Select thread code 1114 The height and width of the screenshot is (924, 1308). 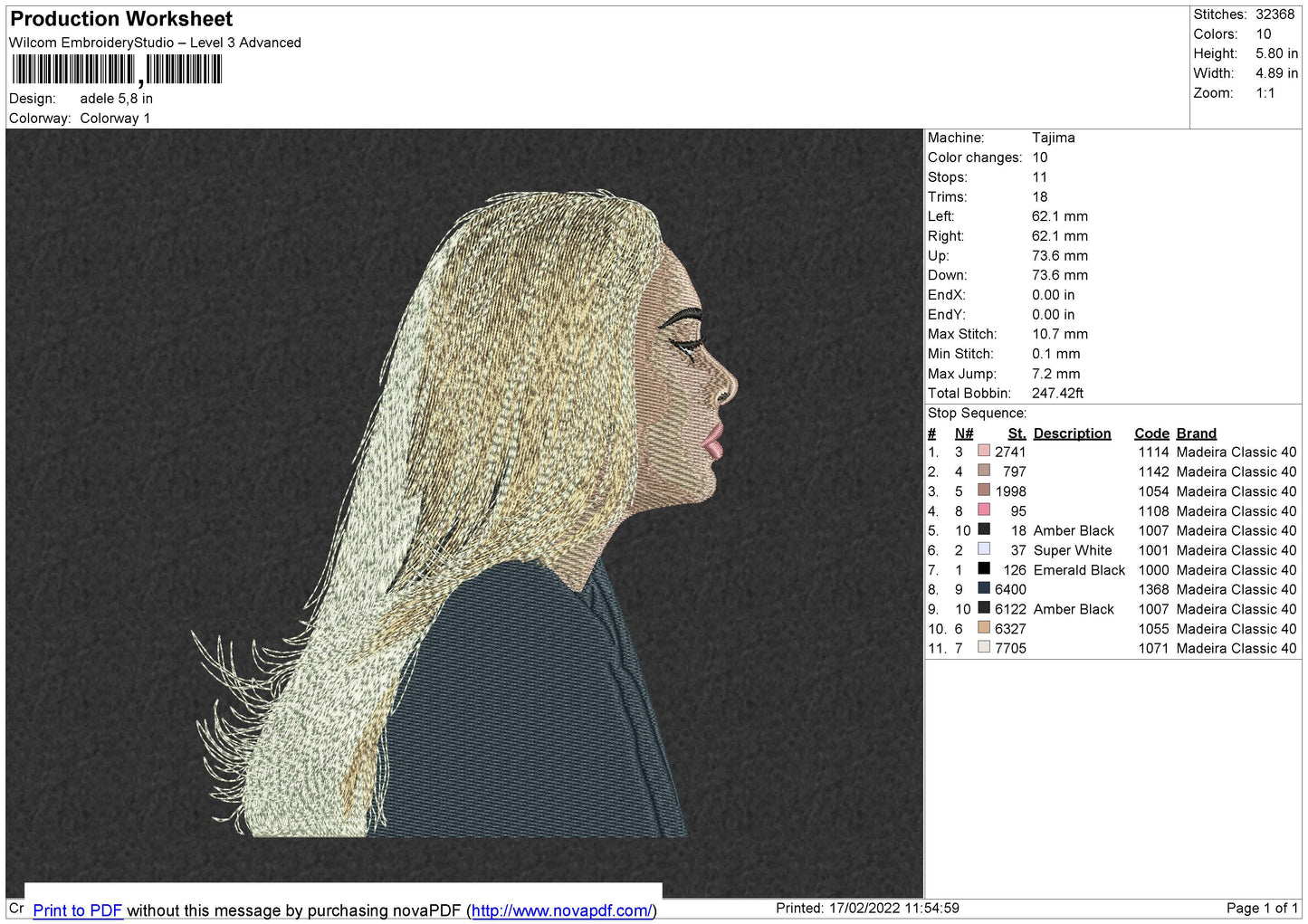click(x=1154, y=452)
